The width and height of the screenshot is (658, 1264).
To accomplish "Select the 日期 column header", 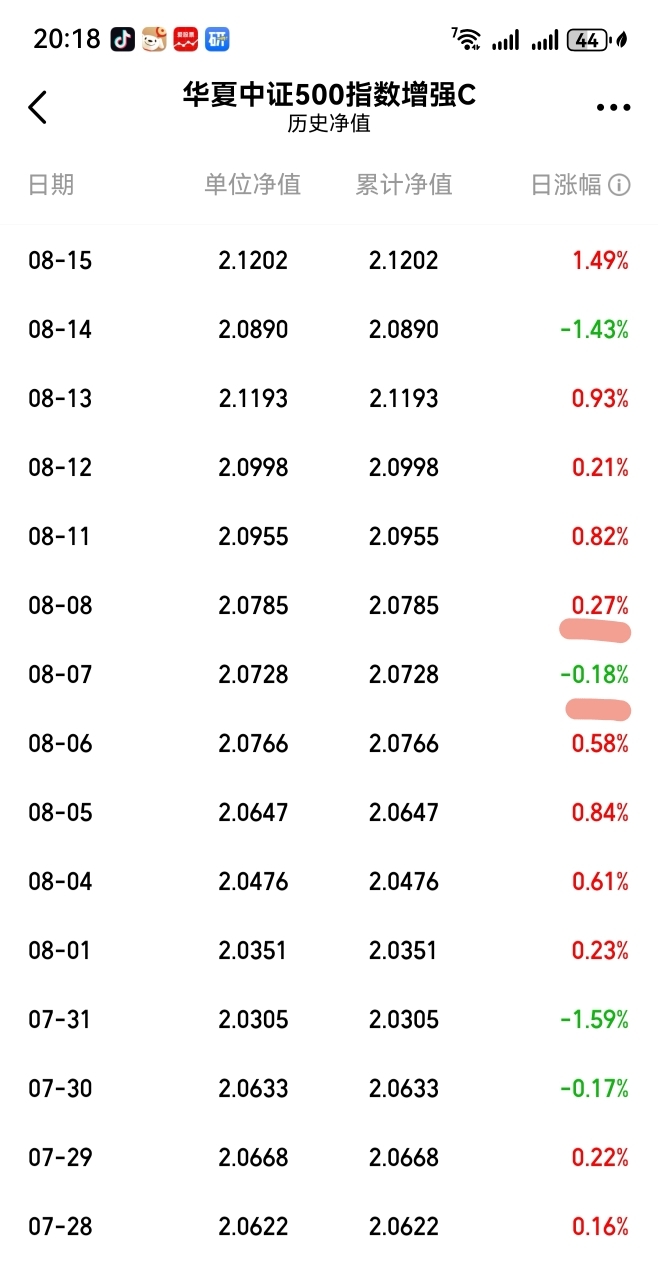I will click(51, 185).
